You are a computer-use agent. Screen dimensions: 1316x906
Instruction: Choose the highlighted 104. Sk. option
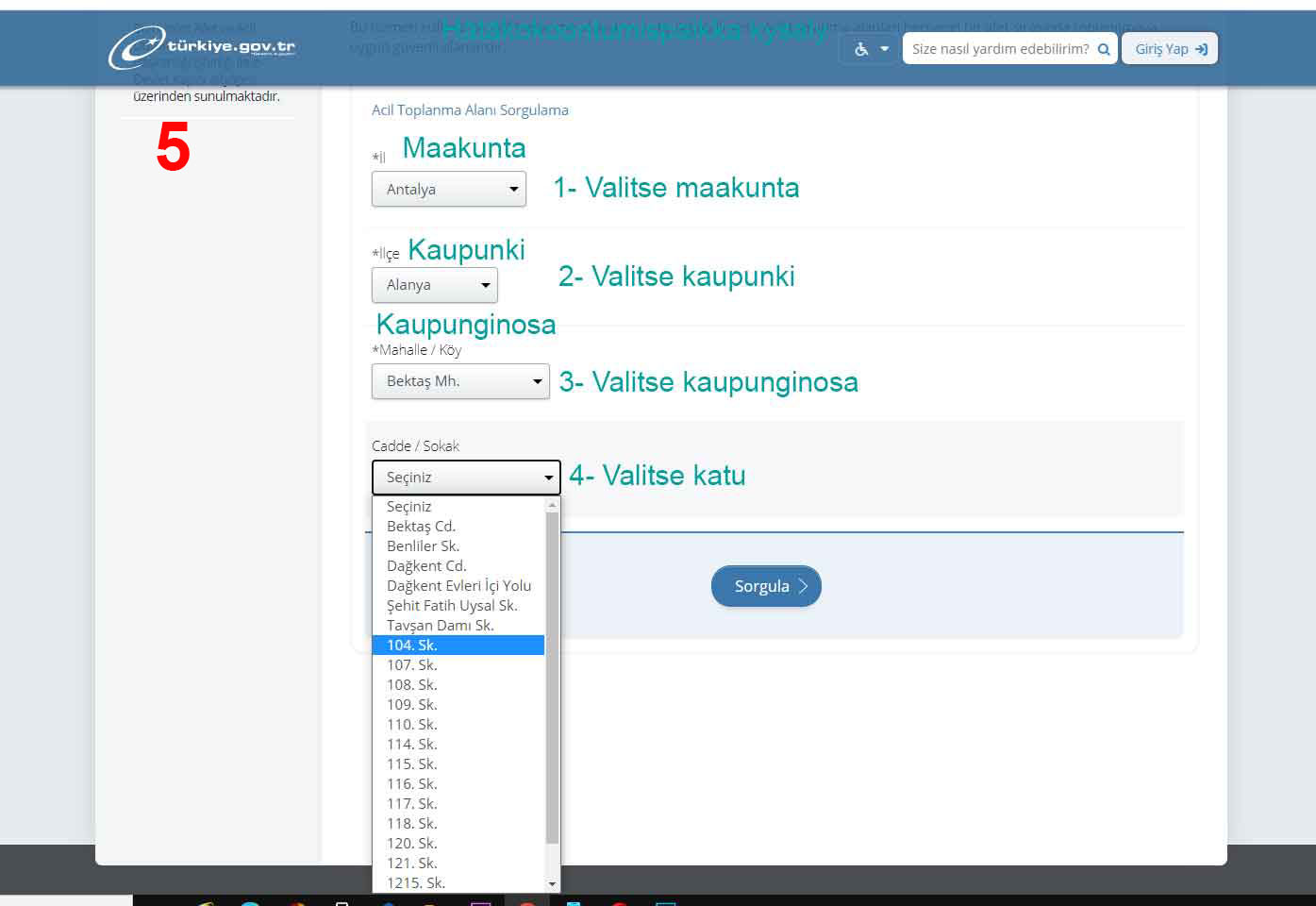click(x=412, y=646)
